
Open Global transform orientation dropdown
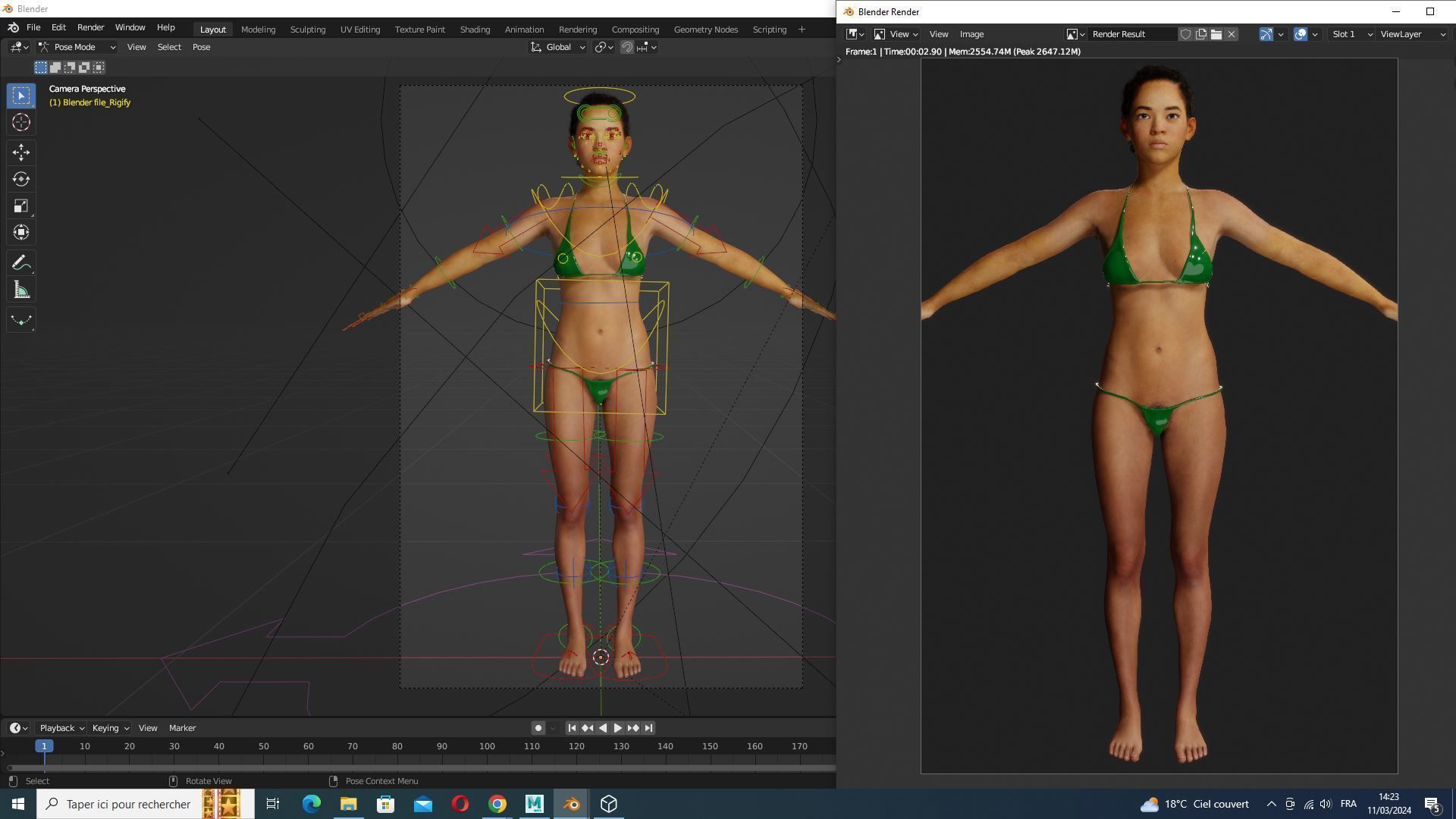pos(558,47)
